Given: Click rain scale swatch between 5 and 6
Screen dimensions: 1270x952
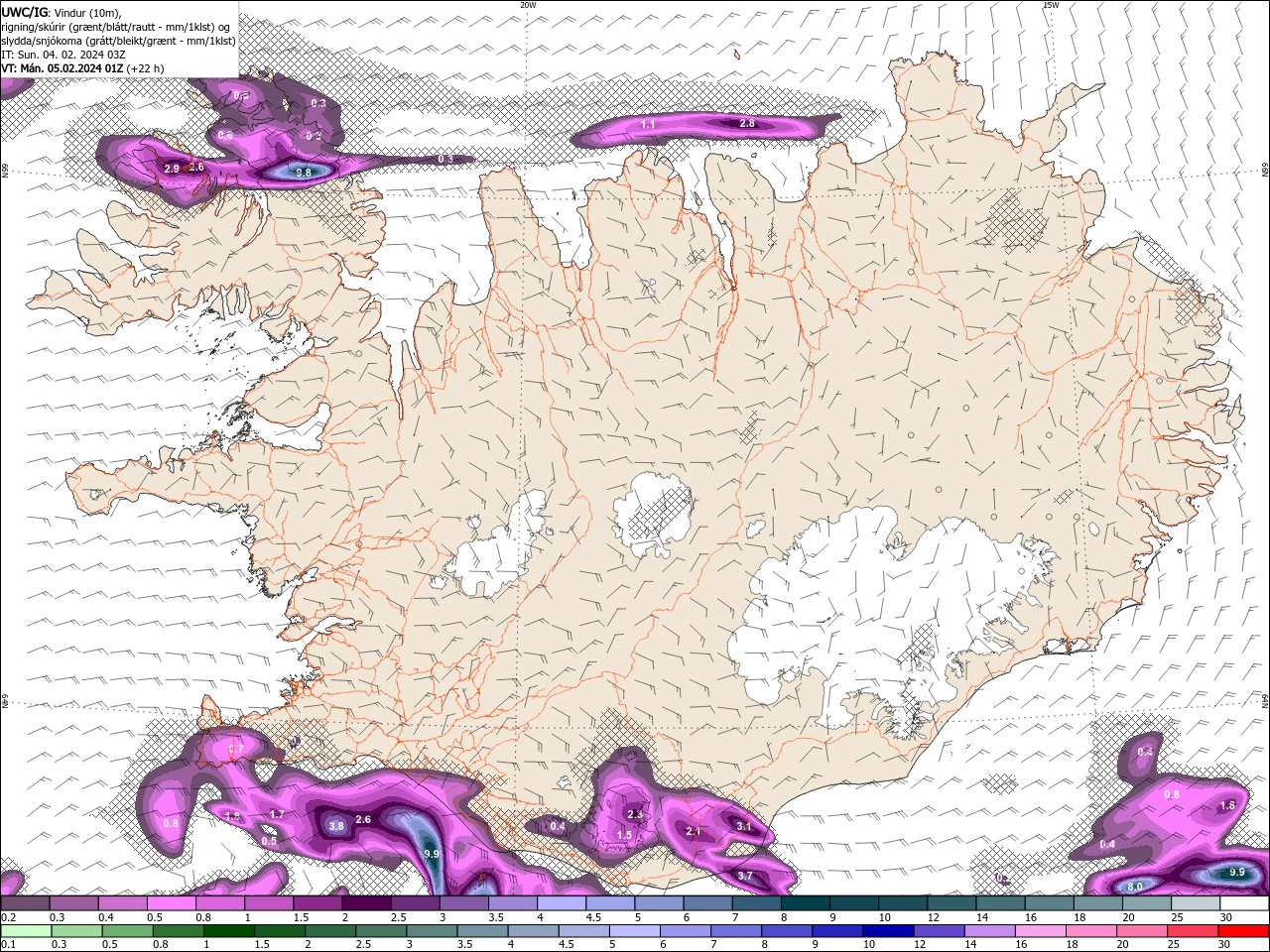Looking at the screenshot, I should [x=634, y=930].
